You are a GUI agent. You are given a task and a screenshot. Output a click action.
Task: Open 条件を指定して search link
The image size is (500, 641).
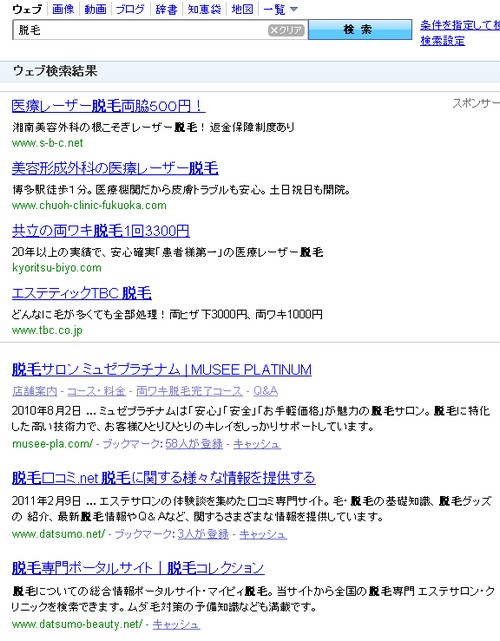coord(460,25)
